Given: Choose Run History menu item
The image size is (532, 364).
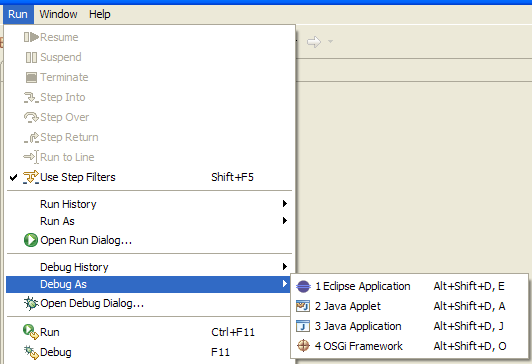Looking at the screenshot, I should 149,204.
